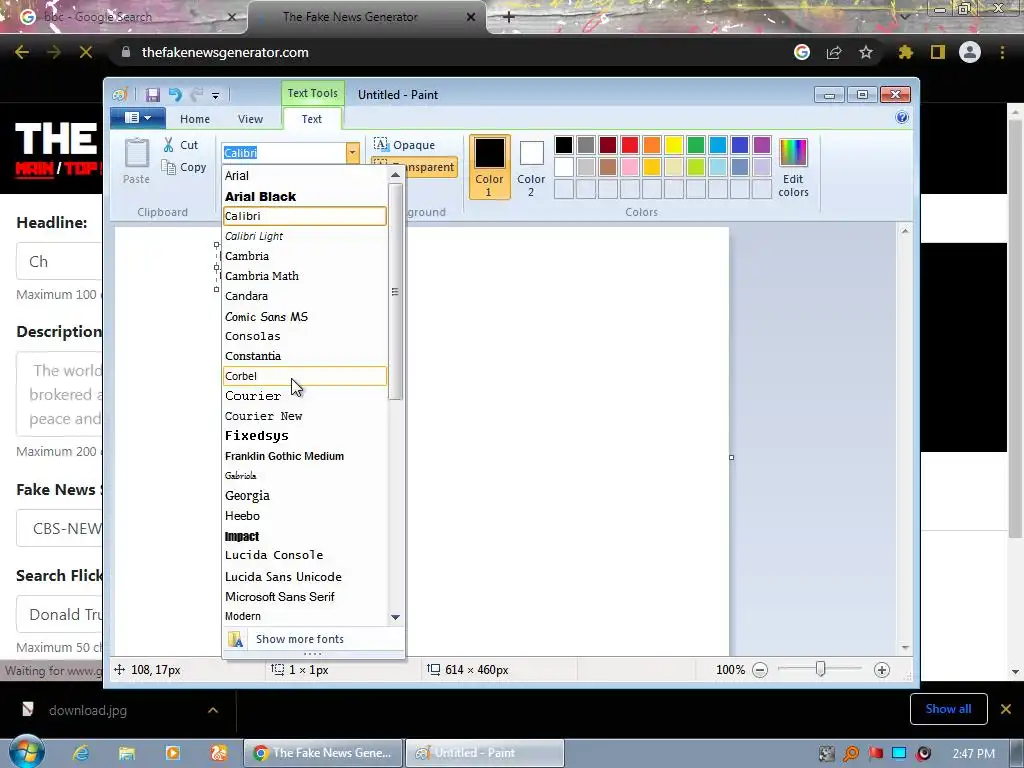Open Edit colors dialog

click(x=793, y=167)
